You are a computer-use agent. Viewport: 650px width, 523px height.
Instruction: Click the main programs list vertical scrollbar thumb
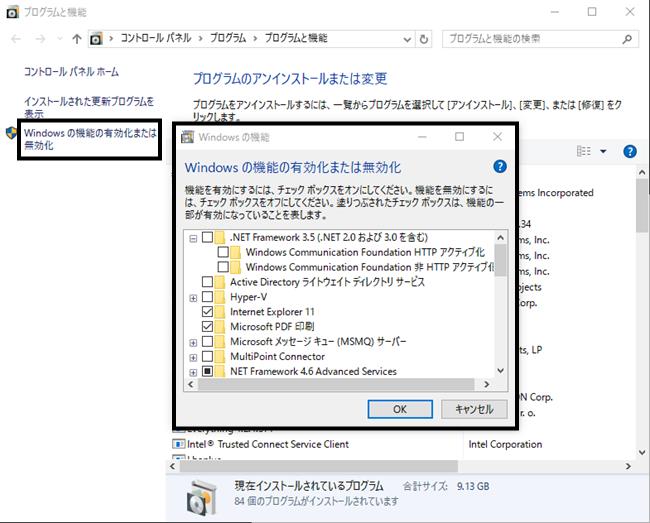click(642, 206)
